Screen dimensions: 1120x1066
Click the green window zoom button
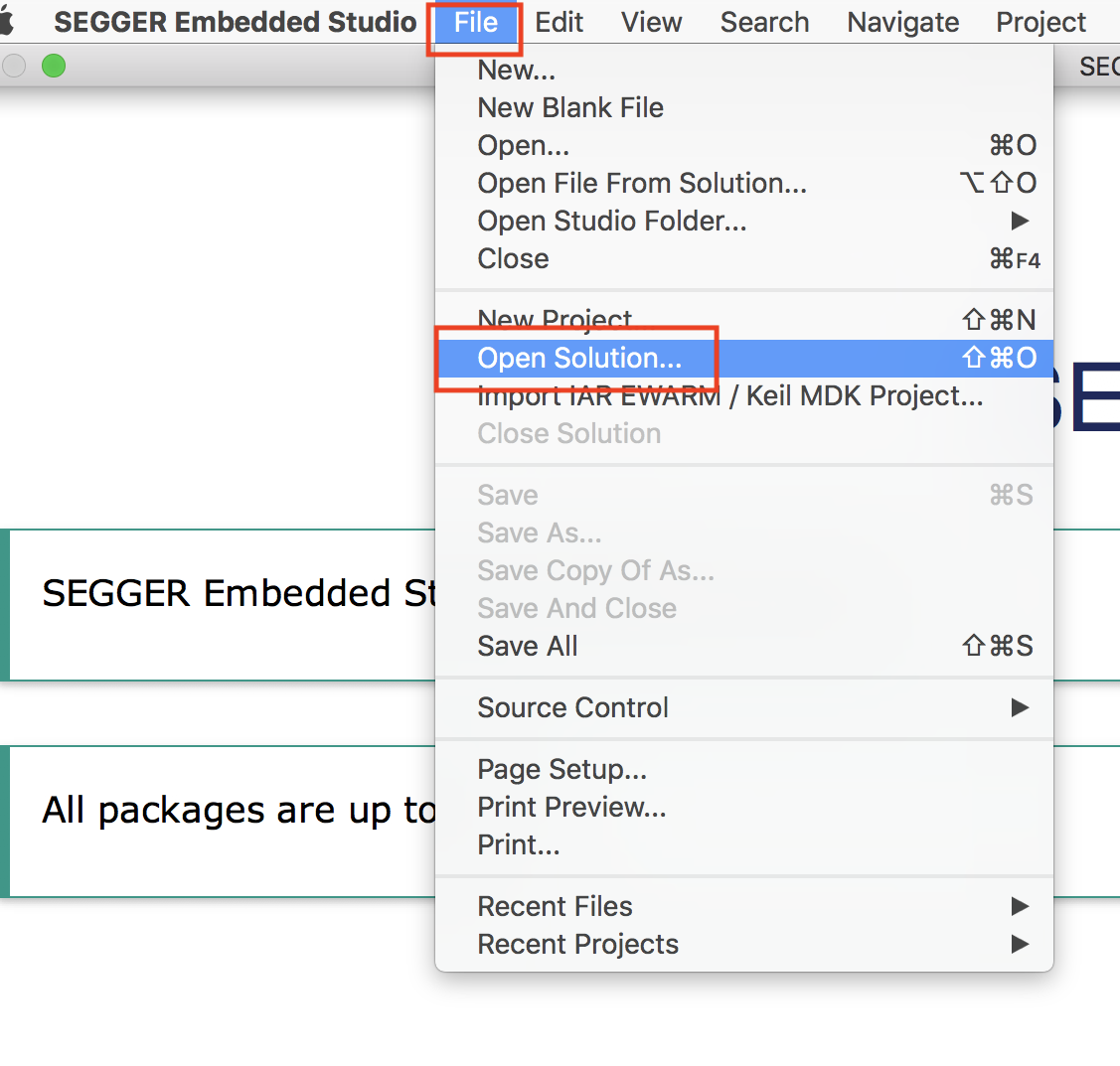tap(54, 66)
